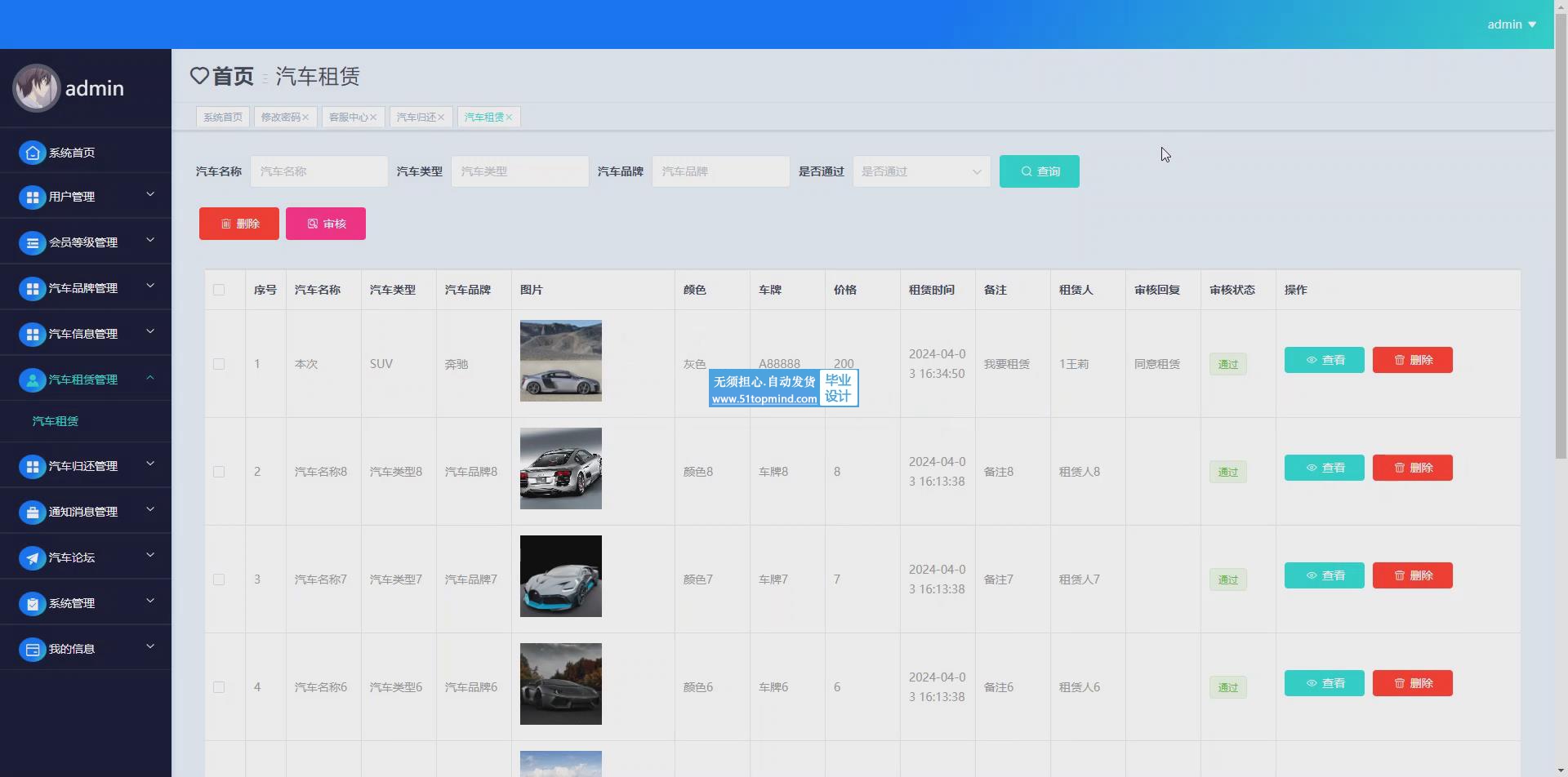
Task: Click the 我的信息 card icon
Action: [x=32, y=649]
